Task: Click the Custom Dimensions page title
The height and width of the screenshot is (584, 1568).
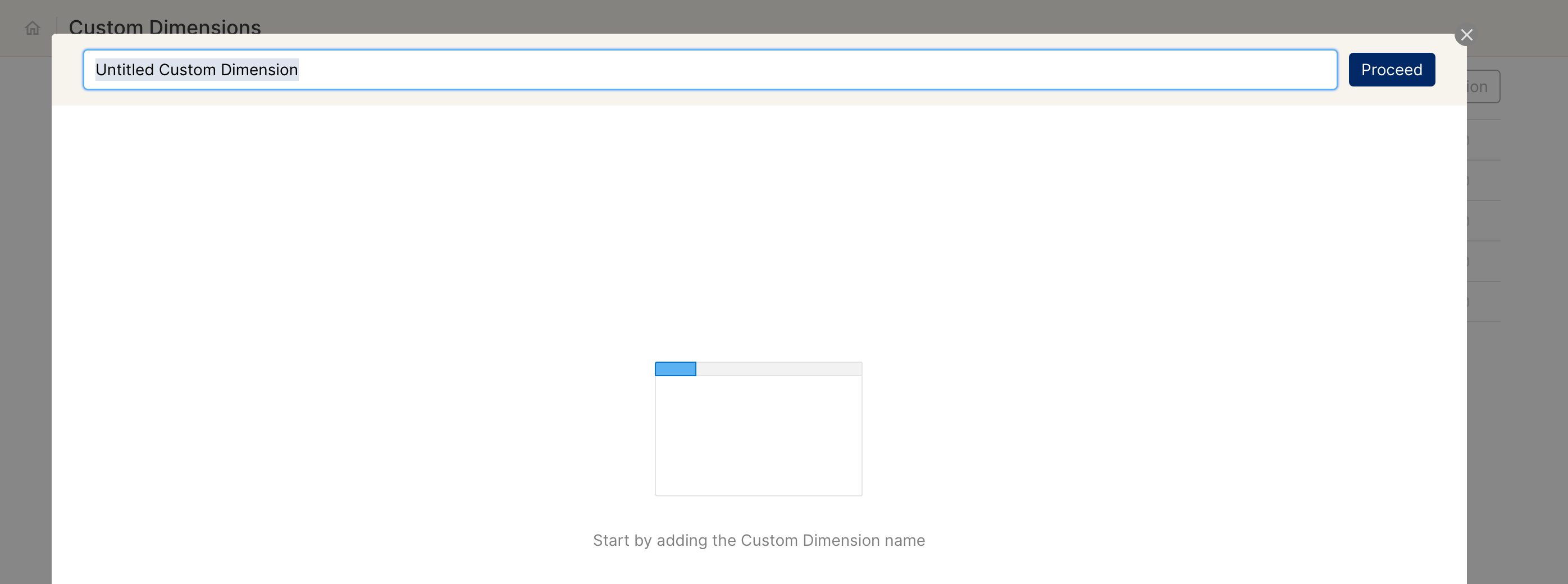Action: coord(165,27)
